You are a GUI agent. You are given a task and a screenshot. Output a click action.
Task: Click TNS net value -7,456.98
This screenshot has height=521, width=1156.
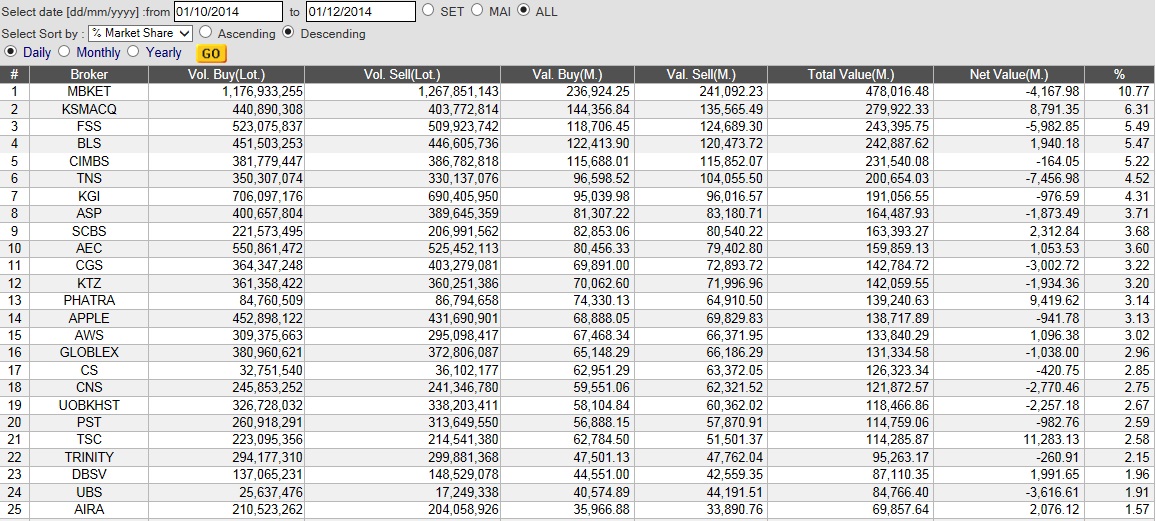(1050, 178)
